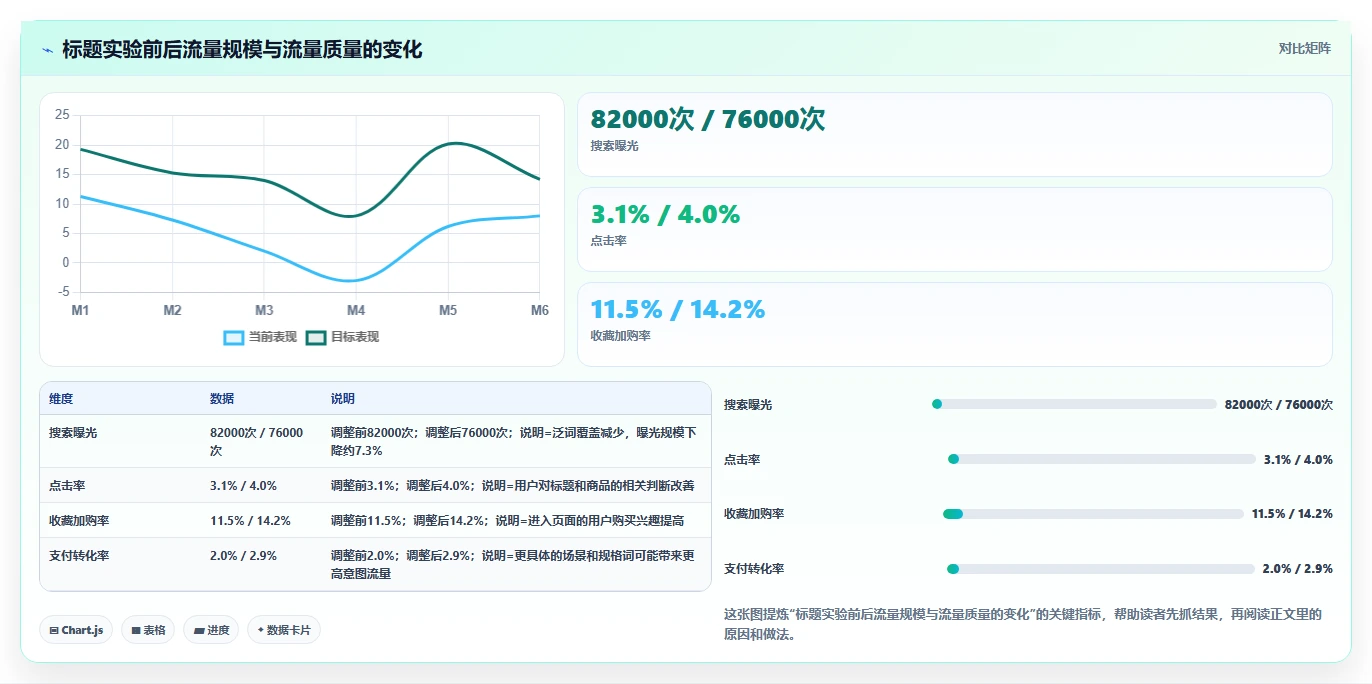Viewport: 1372px width, 684px height.
Task: Click the 支付转化率 progress bar
Action: coord(1101,569)
